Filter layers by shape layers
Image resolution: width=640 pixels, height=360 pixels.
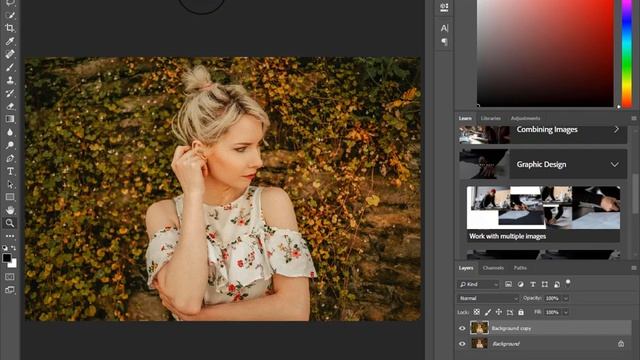tap(545, 284)
